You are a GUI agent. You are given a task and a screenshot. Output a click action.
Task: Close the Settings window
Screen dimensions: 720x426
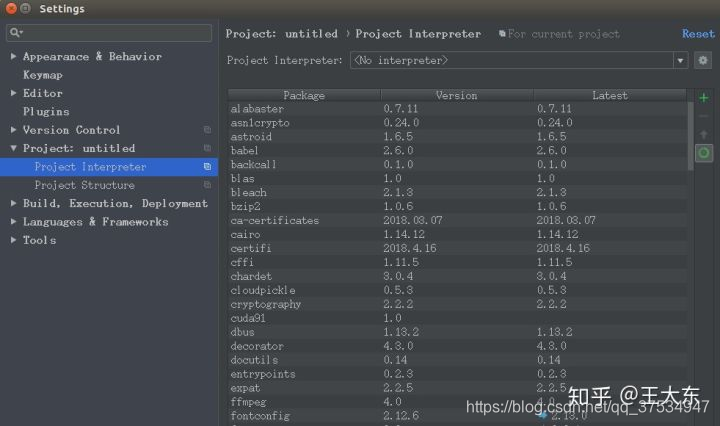click(11, 8)
